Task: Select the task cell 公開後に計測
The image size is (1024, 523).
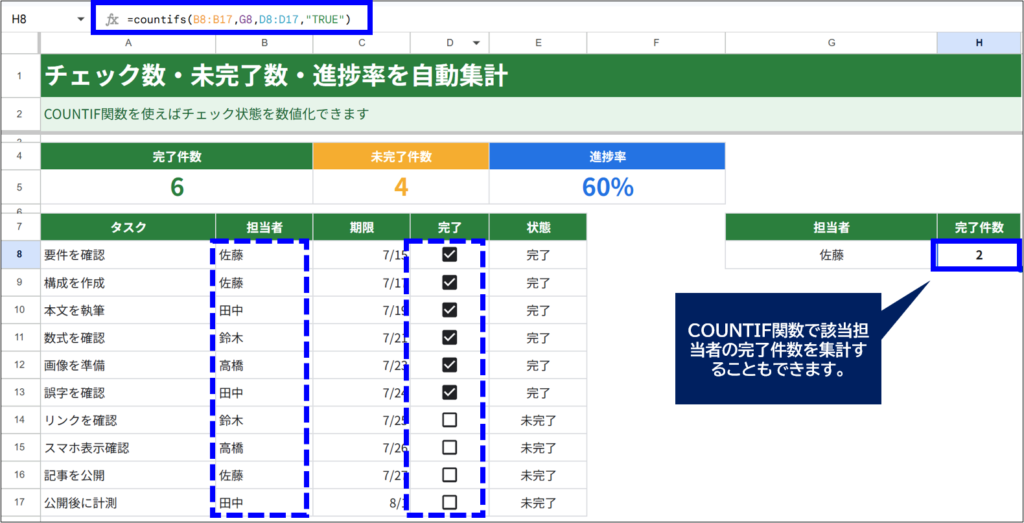Action: click(128, 502)
